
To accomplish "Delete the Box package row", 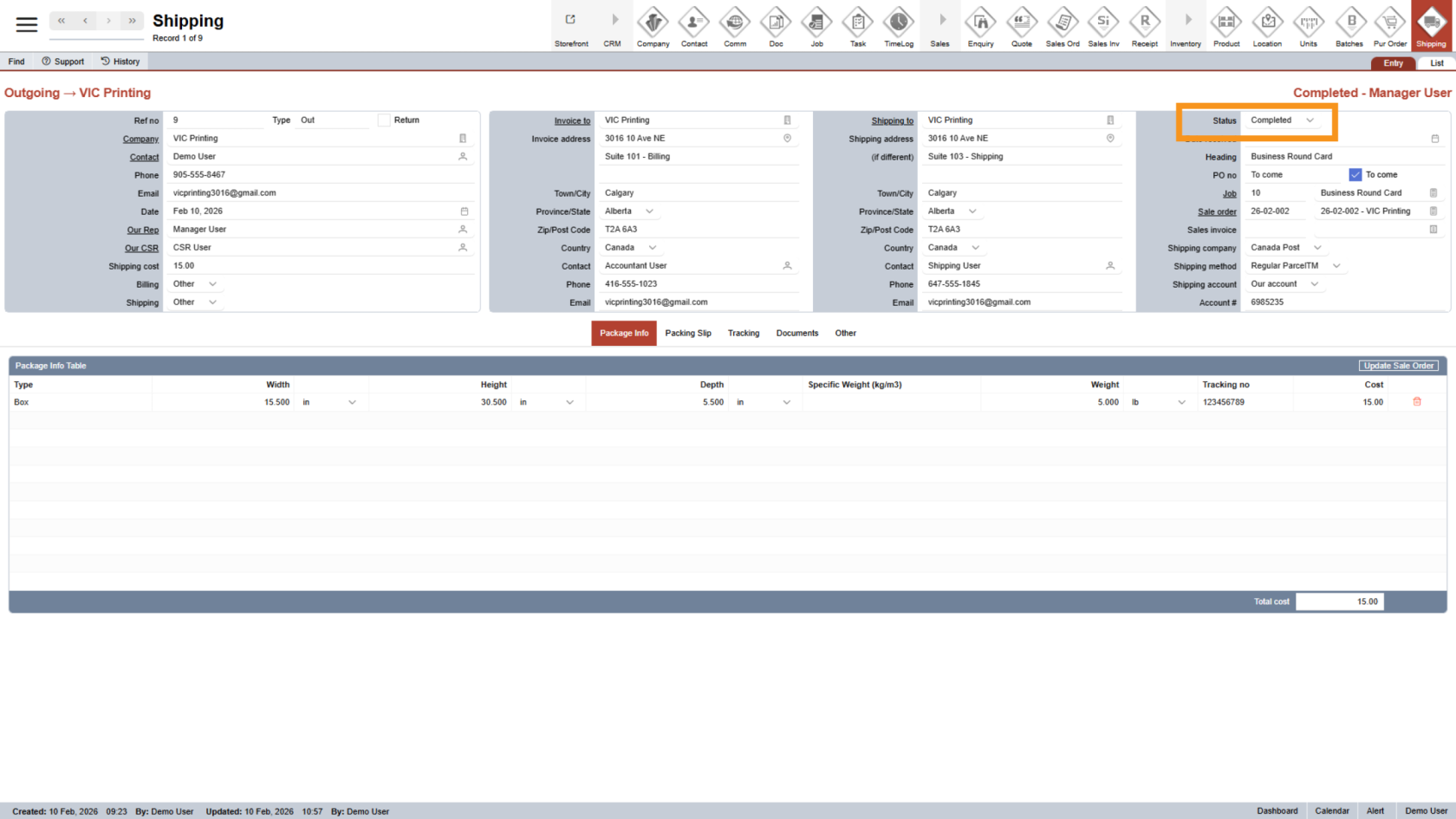I will tap(1417, 402).
